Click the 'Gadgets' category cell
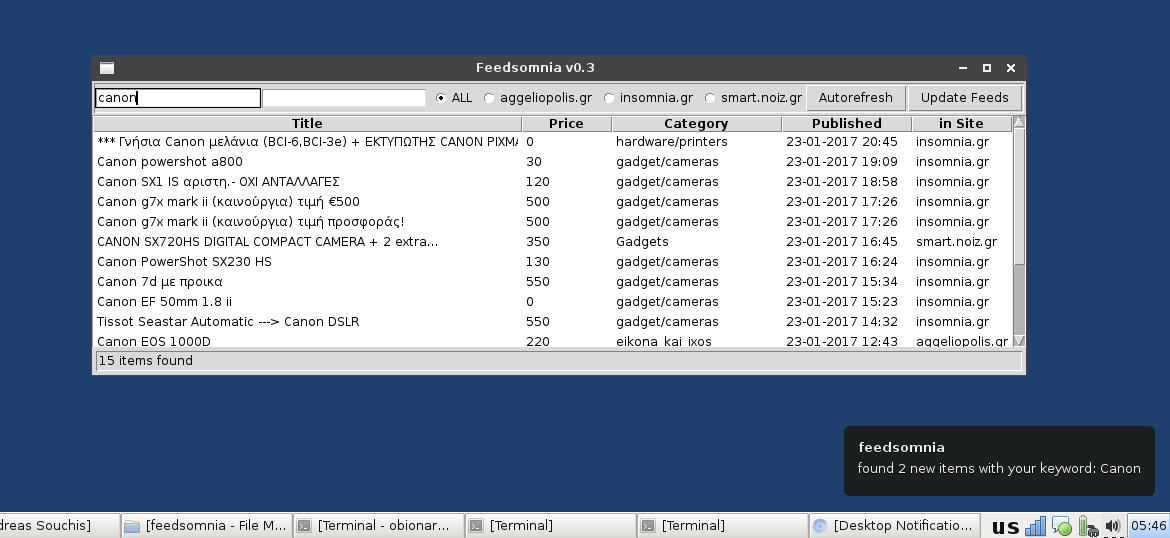This screenshot has height=538, width=1170. (x=642, y=242)
